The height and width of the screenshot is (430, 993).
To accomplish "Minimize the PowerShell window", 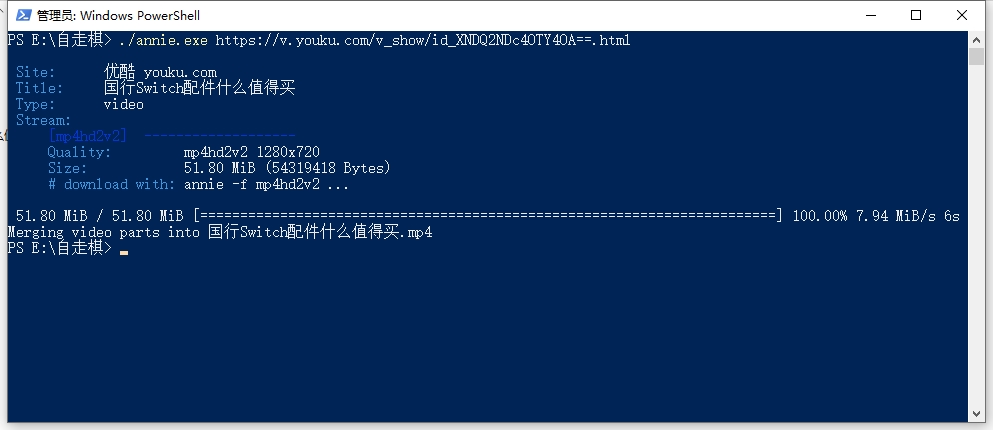I will 869,15.
